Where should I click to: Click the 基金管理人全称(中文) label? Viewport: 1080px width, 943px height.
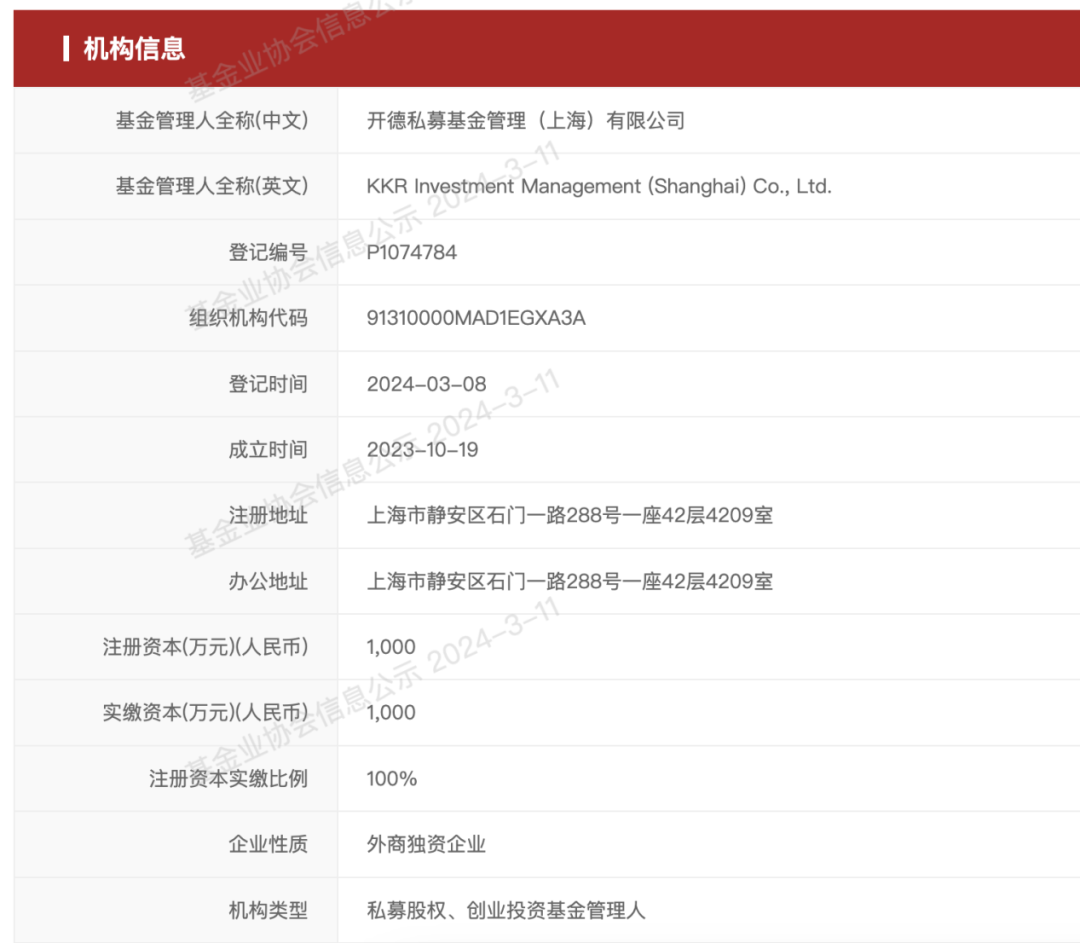211,121
